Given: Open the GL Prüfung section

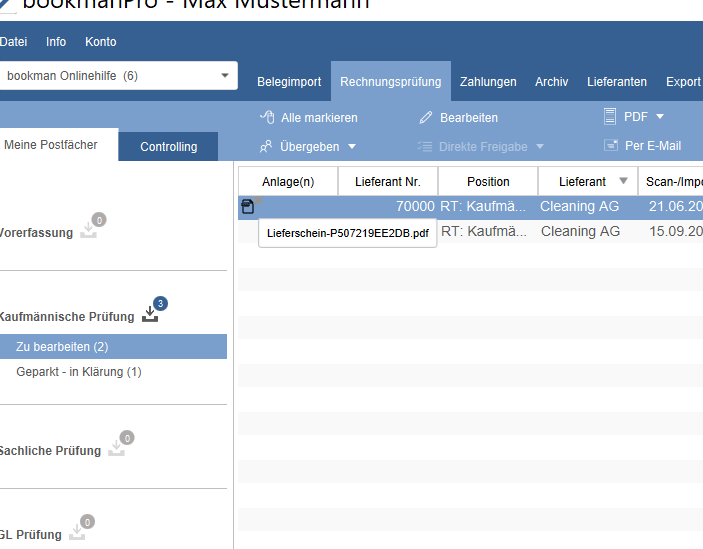Looking at the screenshot, I should pyautogui.click(x=30, y=535).
